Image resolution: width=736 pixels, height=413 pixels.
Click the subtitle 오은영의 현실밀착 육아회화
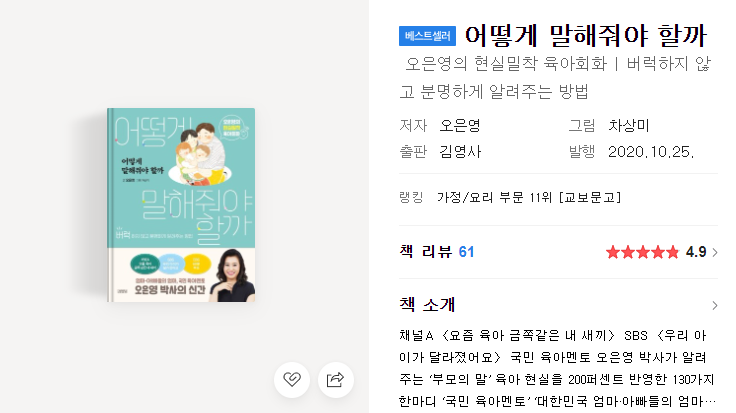pyautogui.click(x=506, y=63)
